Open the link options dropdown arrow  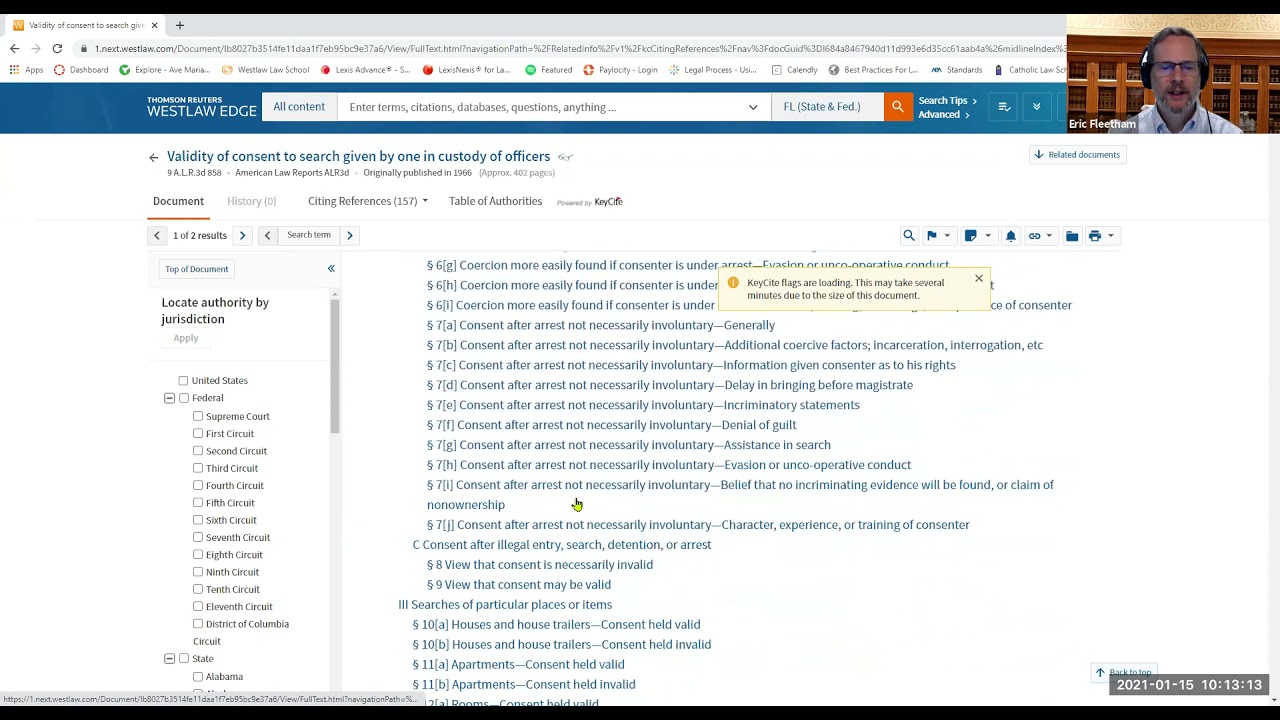tap(1049, 236)
